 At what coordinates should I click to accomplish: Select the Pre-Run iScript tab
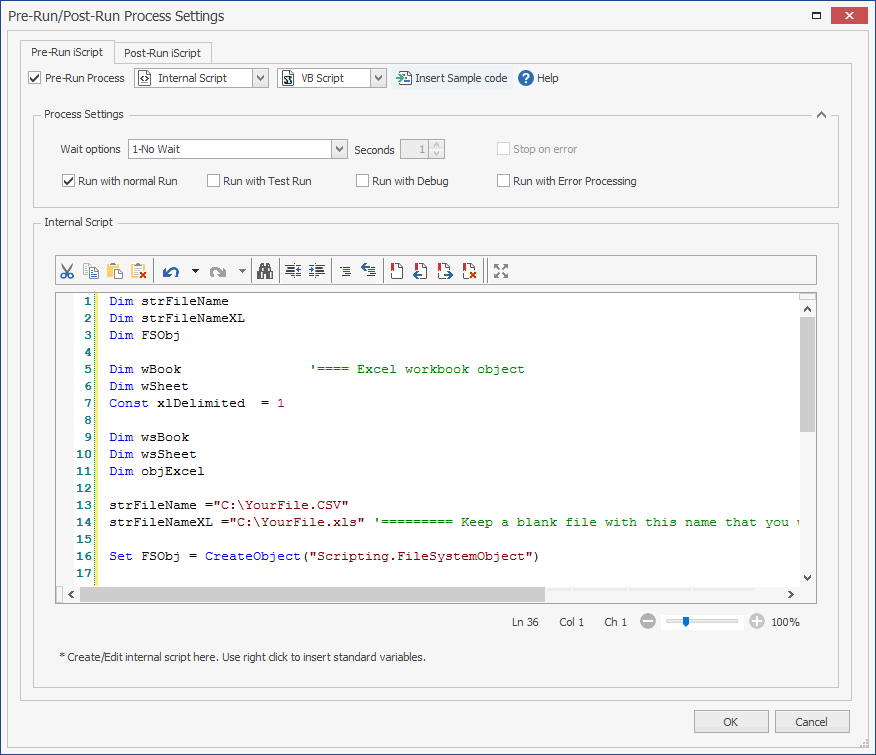click(x=67, y=52)
